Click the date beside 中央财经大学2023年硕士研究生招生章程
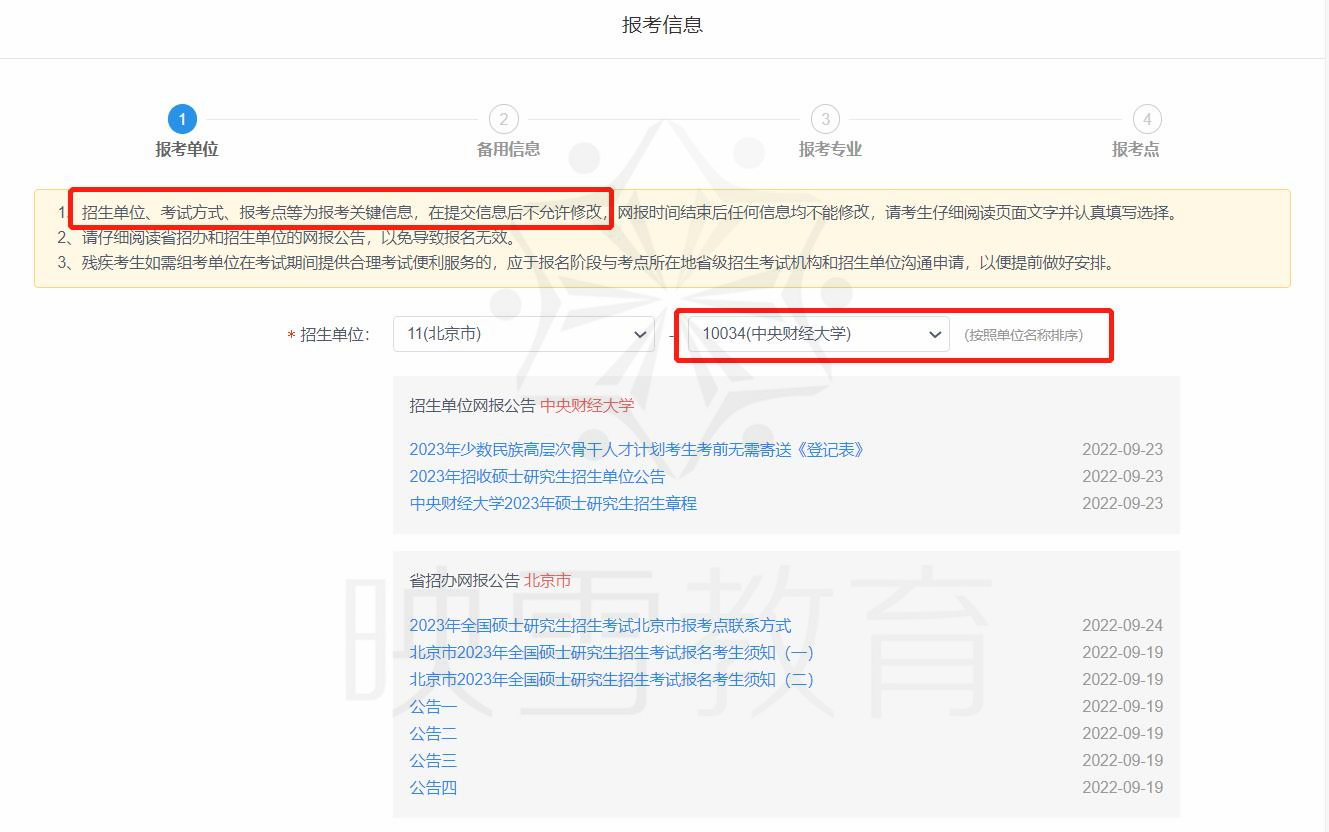 point(1123,504)
